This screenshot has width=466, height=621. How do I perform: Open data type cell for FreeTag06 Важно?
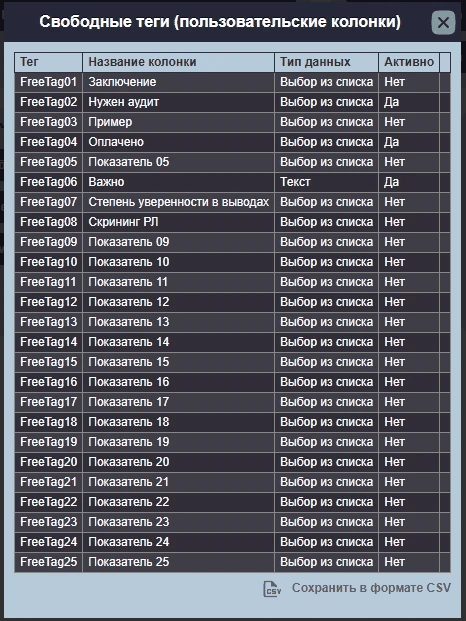coord(326,182)
